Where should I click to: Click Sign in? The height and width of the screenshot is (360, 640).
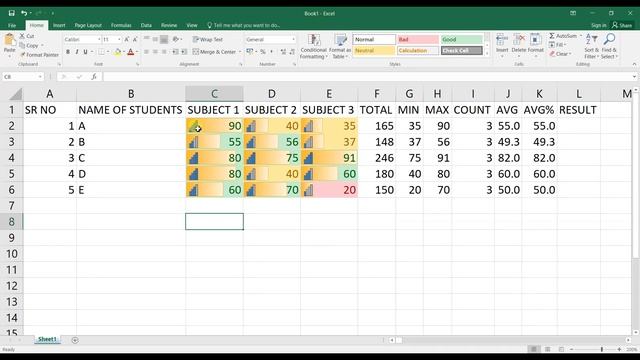598,25
